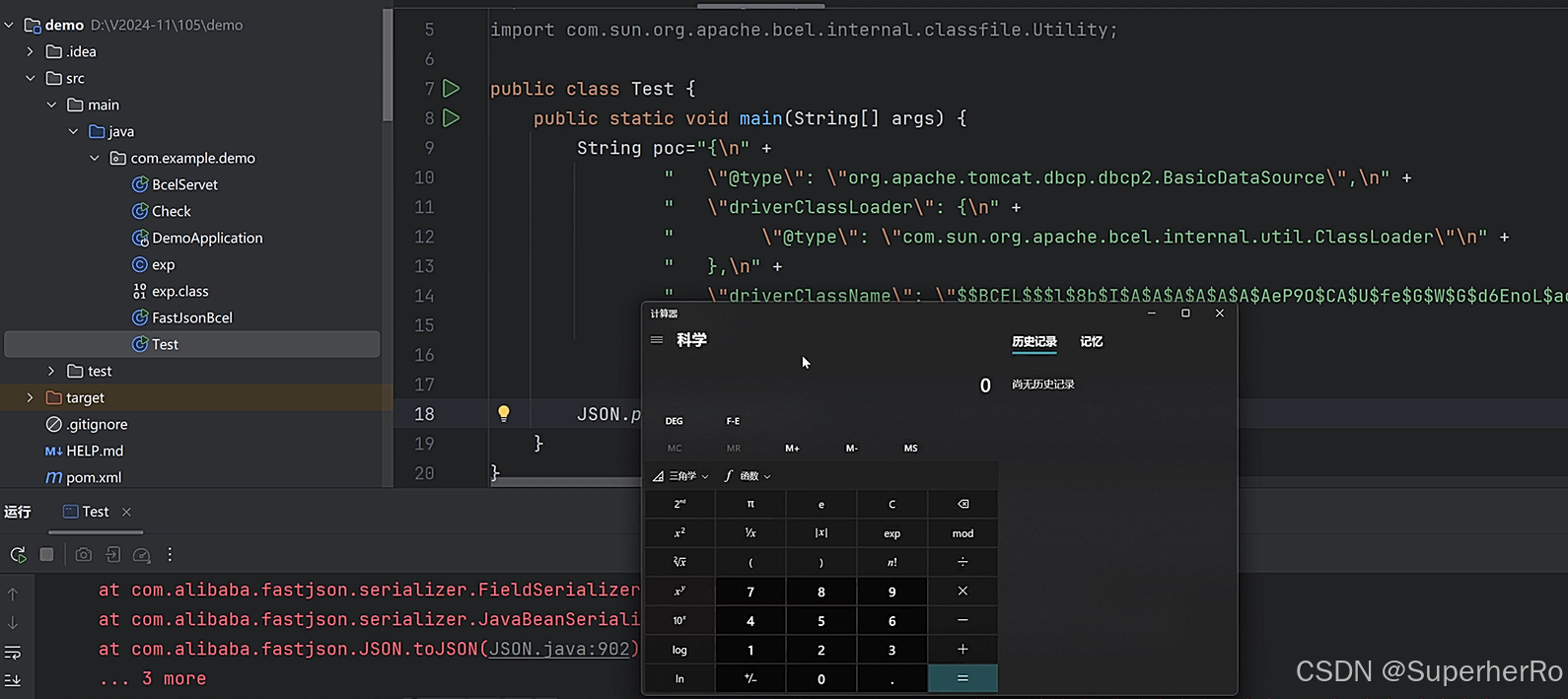
Task: Close the Test run tab
Action: click(126, 512)
